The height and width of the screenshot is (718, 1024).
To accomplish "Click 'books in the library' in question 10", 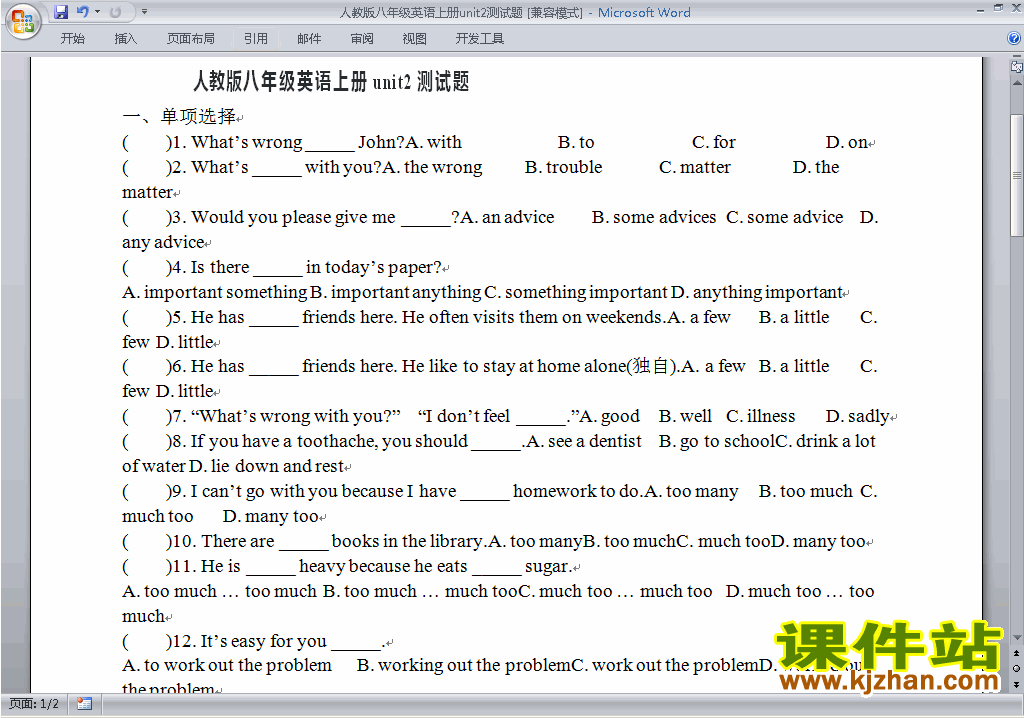I will [407, 541].
